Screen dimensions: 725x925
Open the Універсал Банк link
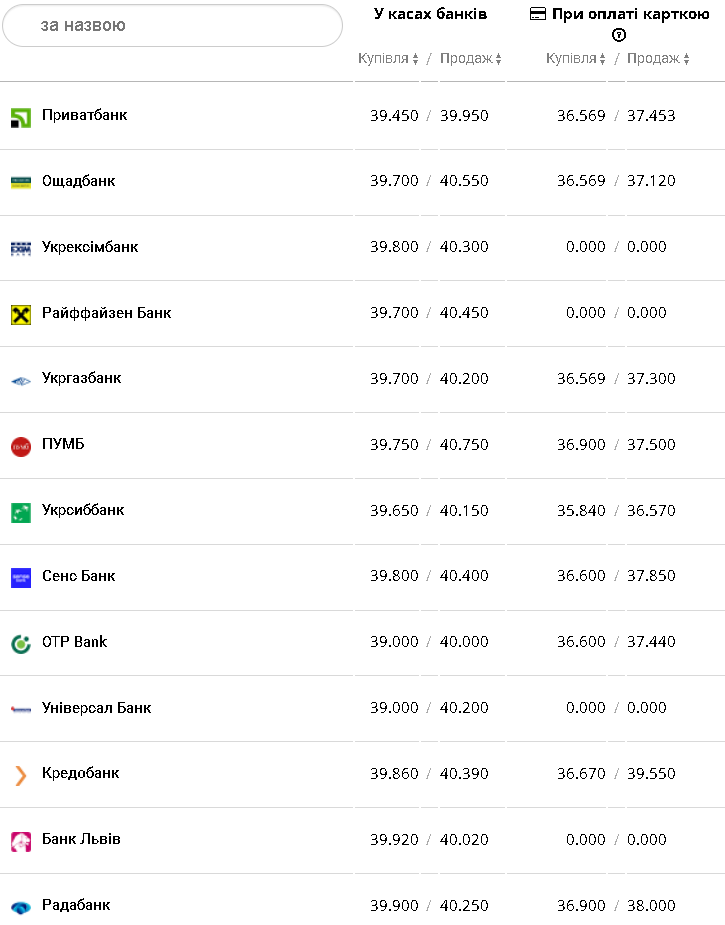click(x=97, y=708)
